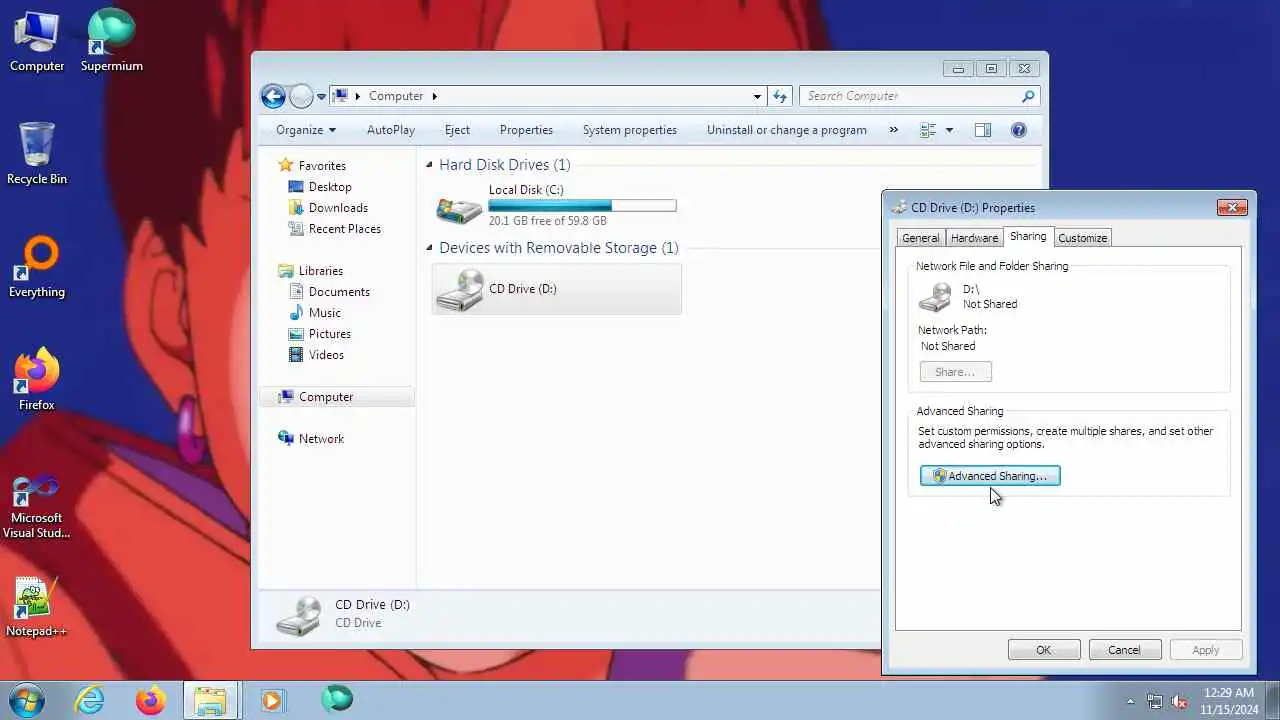1280x720 pixels.
Task: Select Network in navigation pane
Action: [x=321, y=439]
